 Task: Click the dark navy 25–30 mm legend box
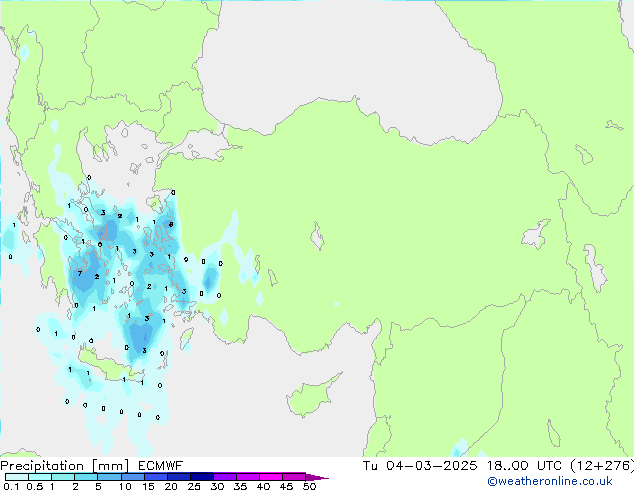202,477
